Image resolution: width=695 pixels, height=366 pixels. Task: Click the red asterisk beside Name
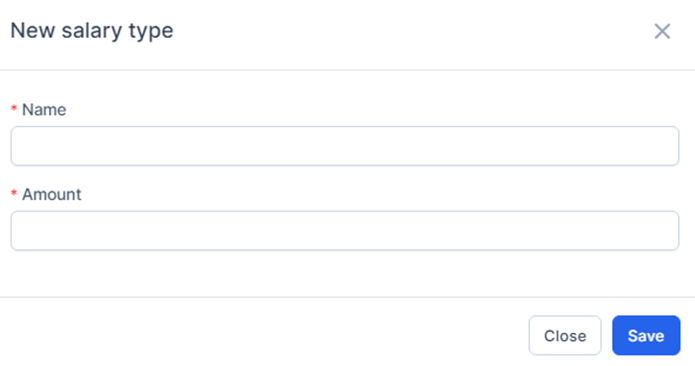[14, 108]
